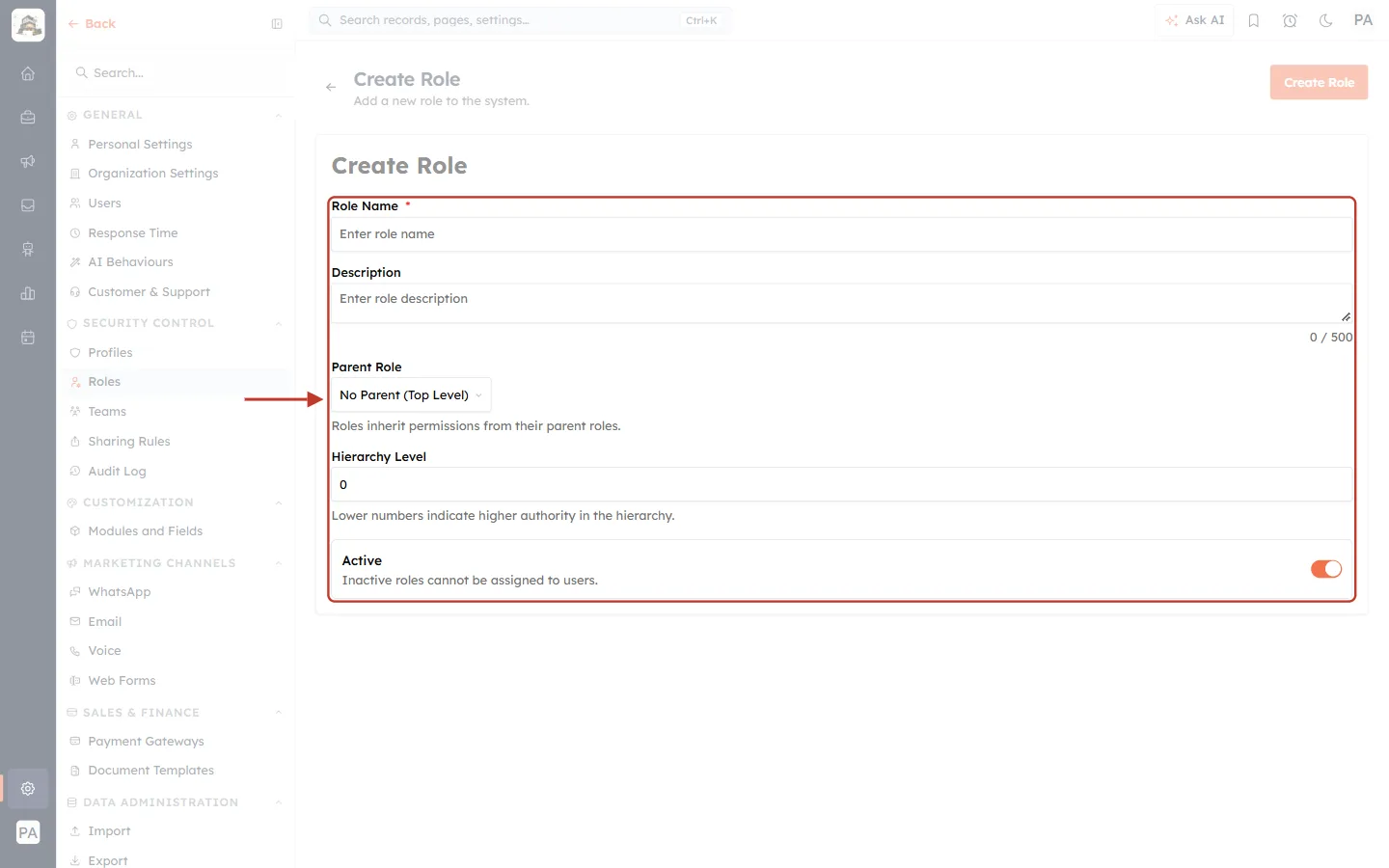The width and height of the screenshot is (1389, 868).
Task: Collapse the Security Control section
Action: (x=278, y=323)
